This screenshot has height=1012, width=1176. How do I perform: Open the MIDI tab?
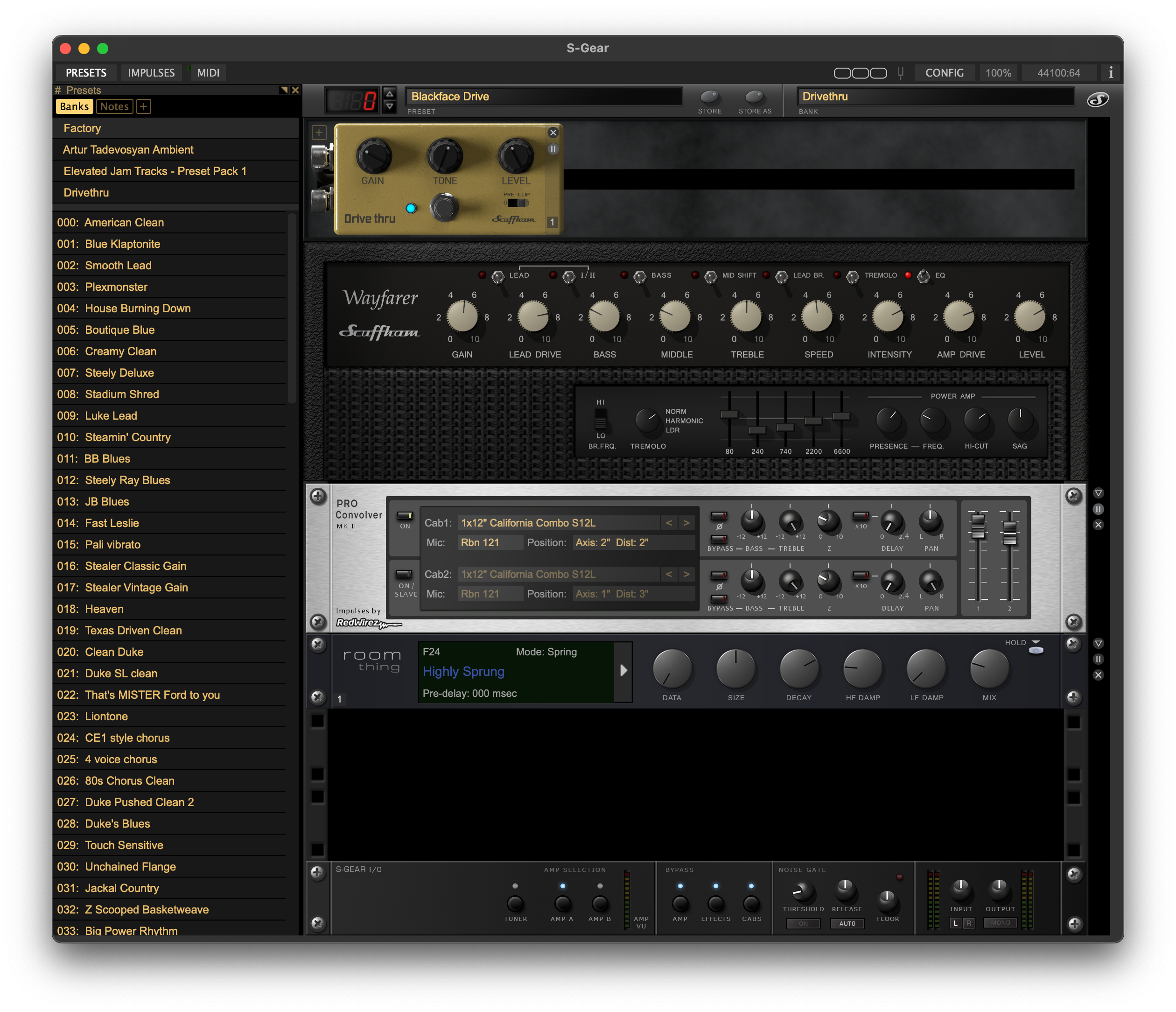[208, 73]
